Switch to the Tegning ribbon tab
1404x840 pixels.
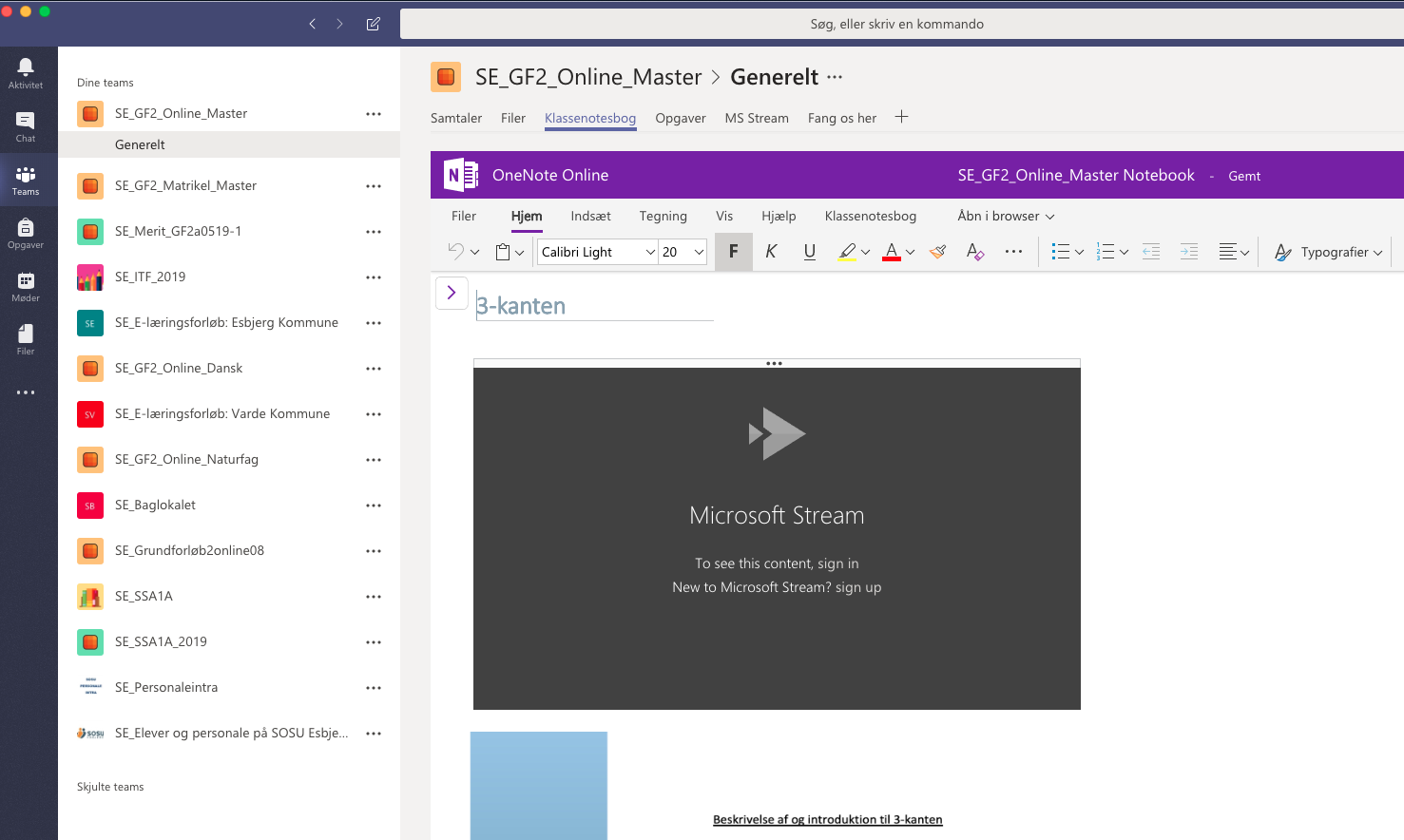coord(664,216)
